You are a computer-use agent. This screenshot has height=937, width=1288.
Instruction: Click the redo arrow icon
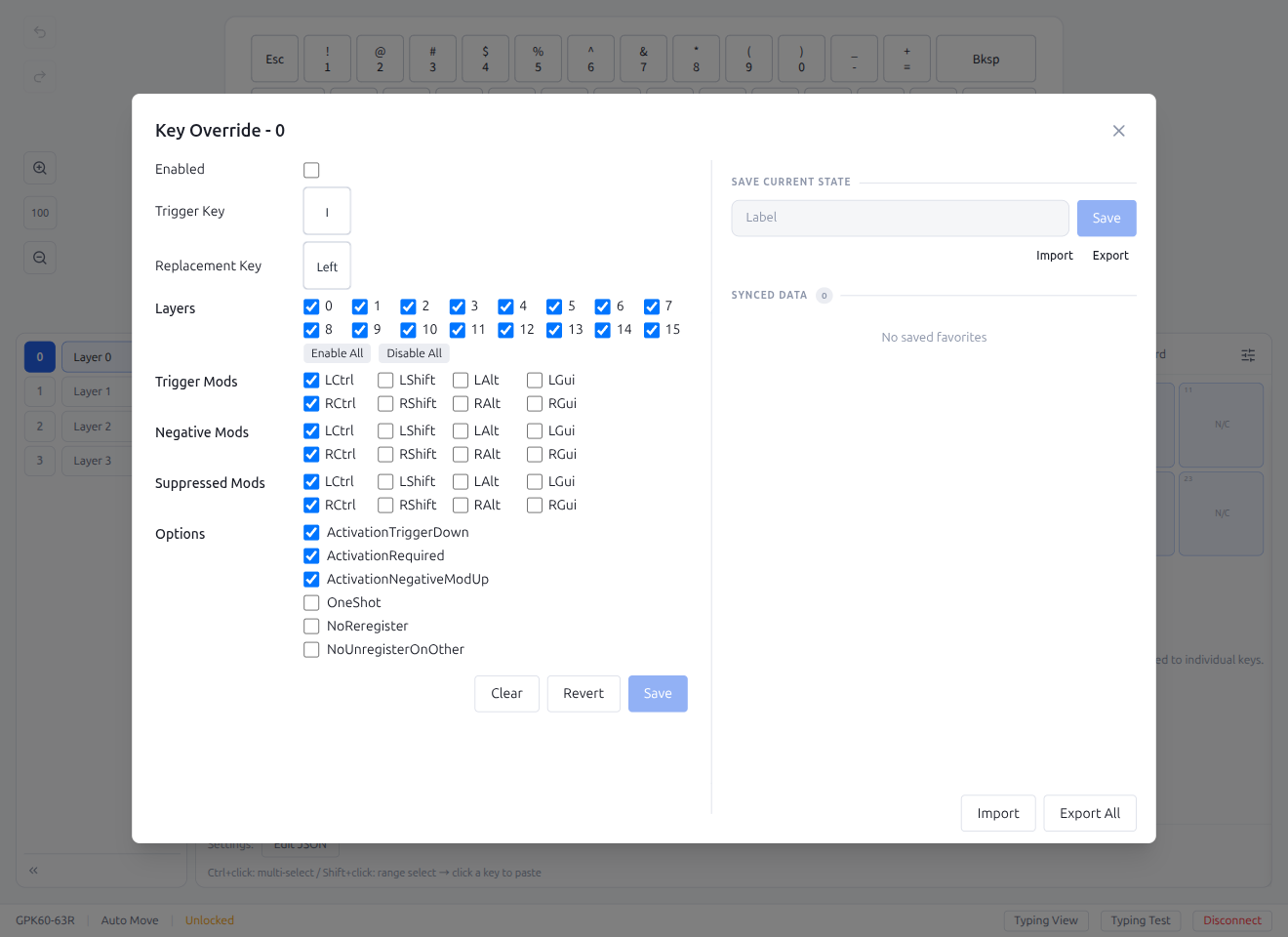39,76
